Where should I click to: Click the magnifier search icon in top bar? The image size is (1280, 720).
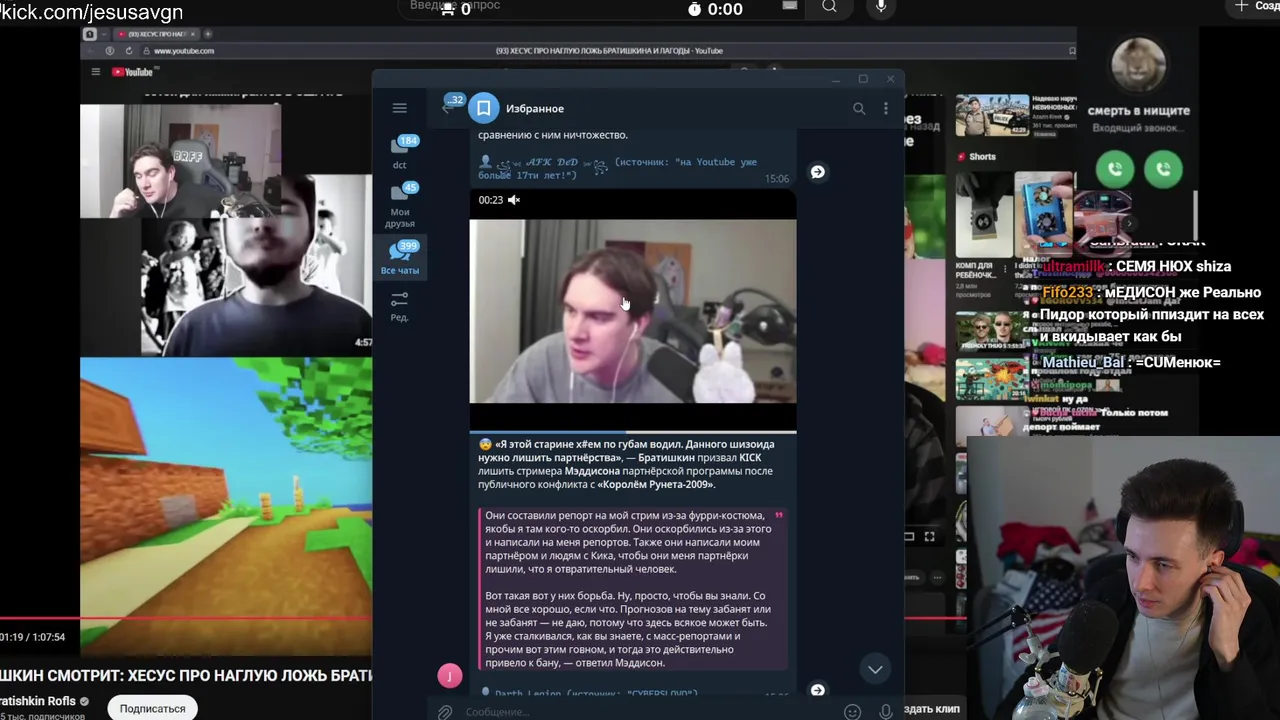(x=829, y=6)
